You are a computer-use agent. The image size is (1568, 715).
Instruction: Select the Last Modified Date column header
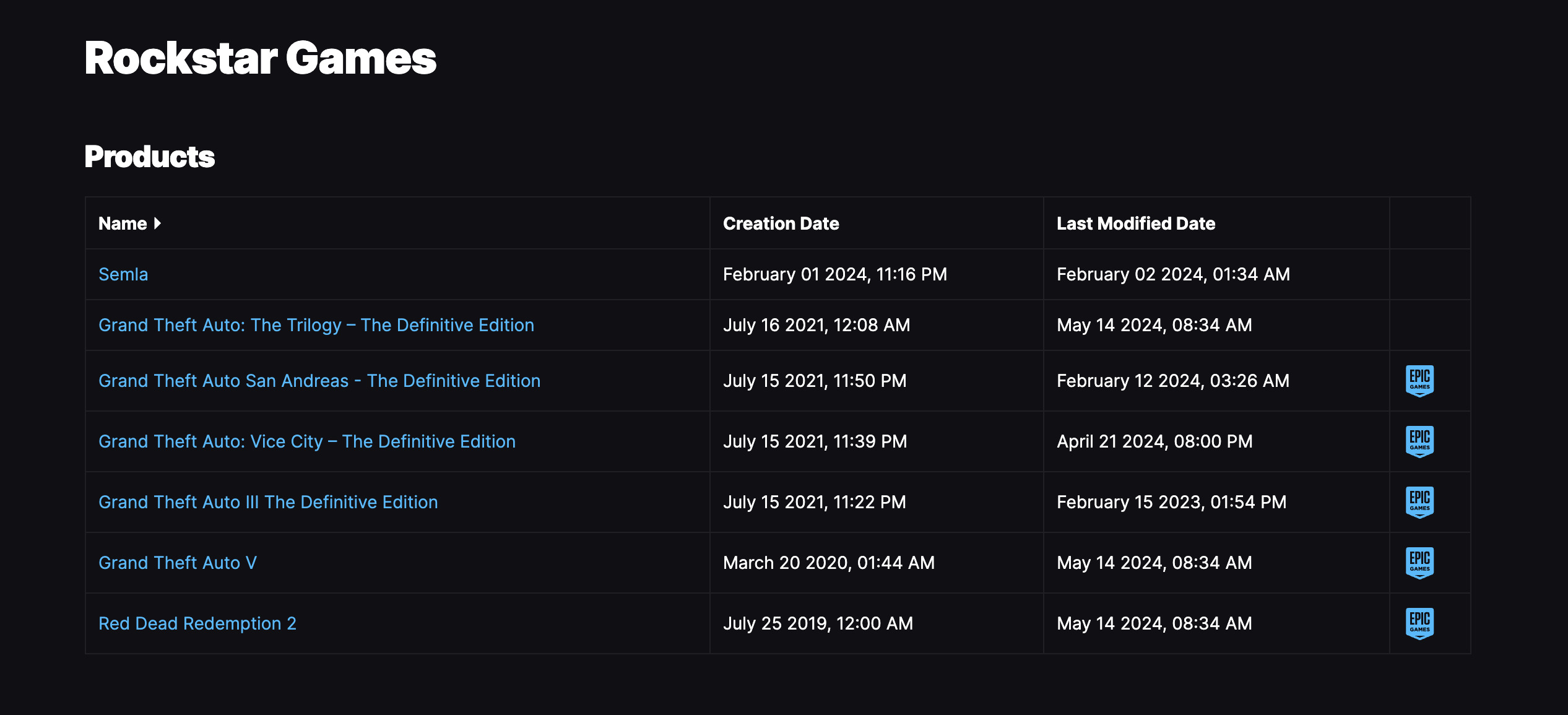tap(1136, 223)
